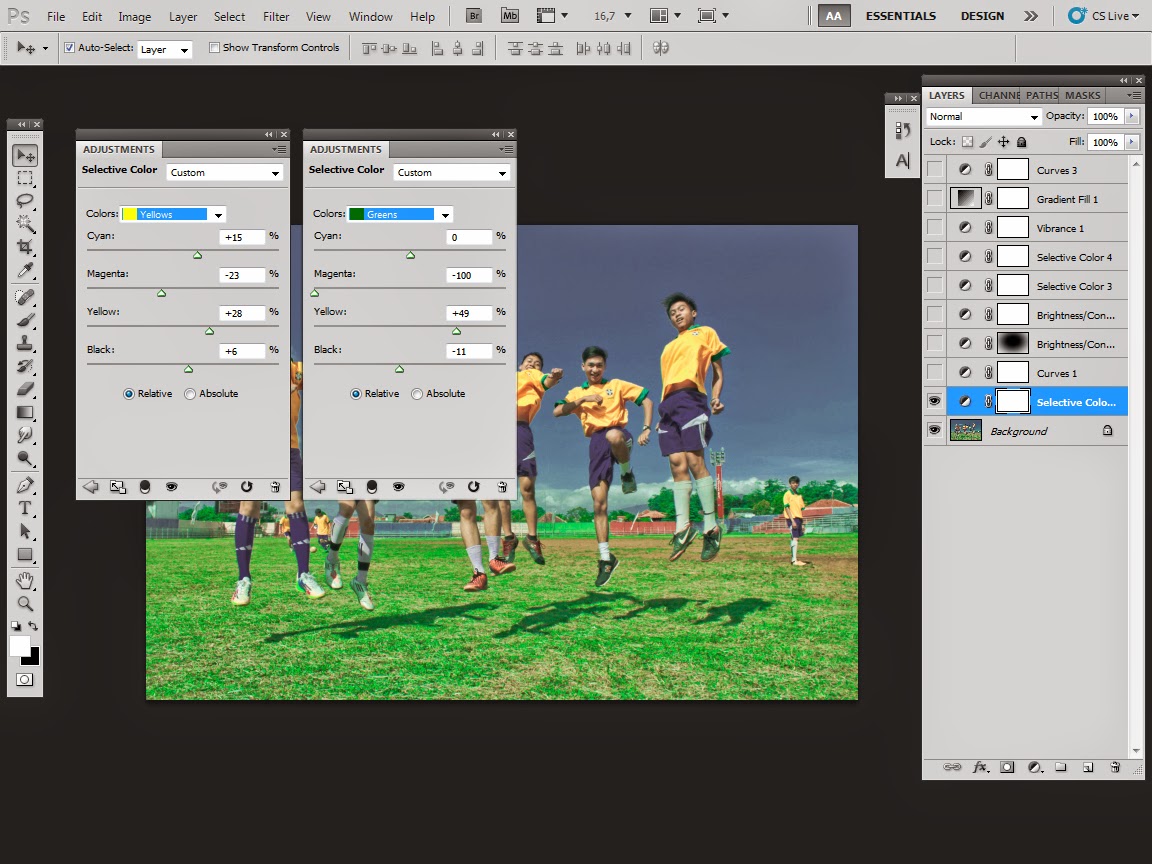The image size is (1152, 864).
Task: Select the Lasso tool
Action: click(x=25, y=201)
